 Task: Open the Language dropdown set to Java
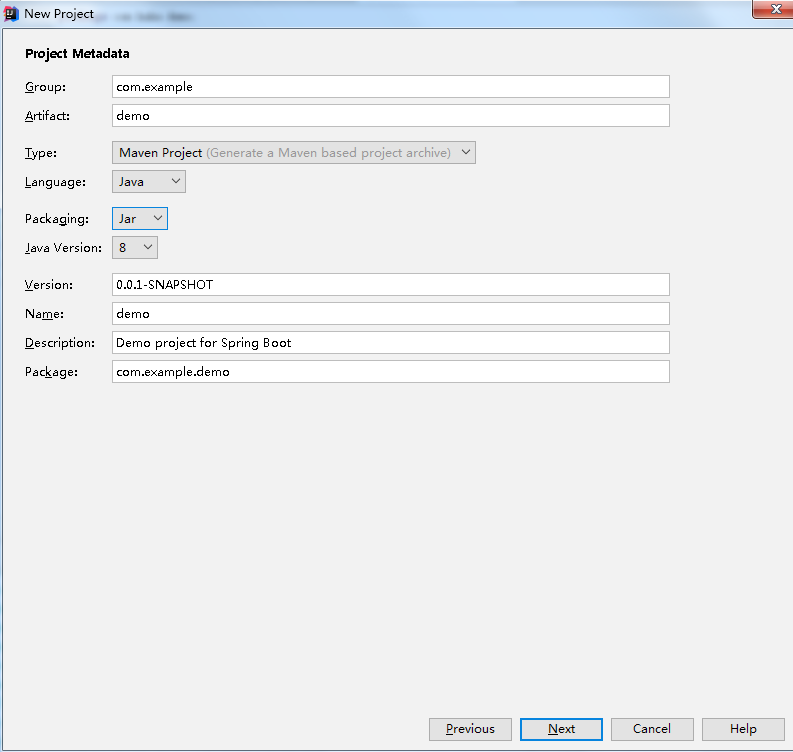149,182
